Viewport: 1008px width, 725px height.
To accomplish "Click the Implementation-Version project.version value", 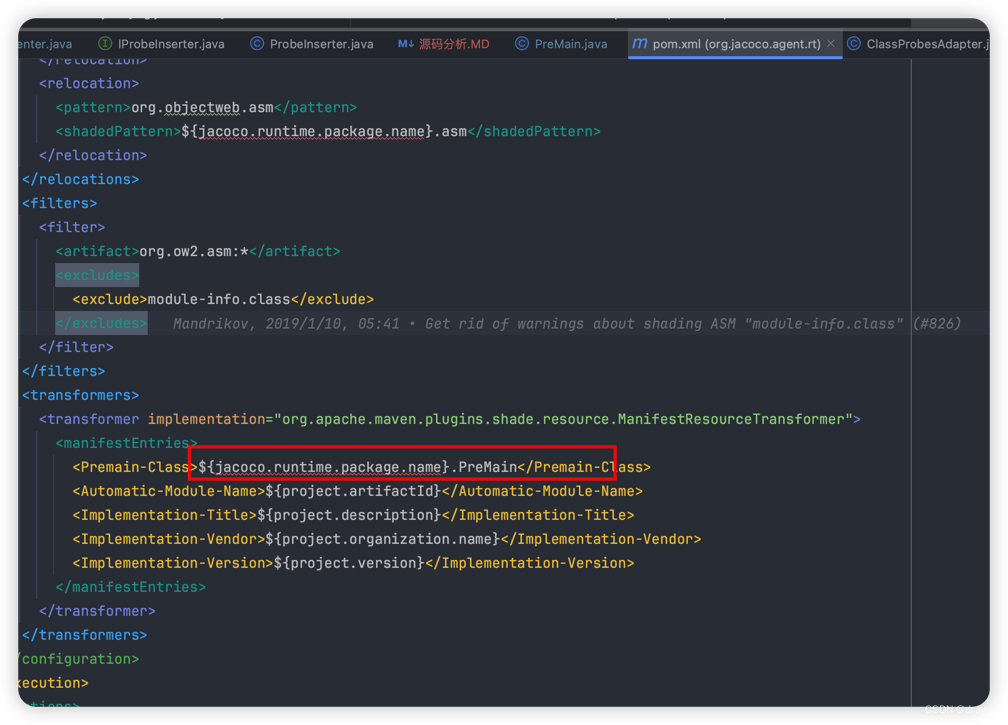I will pos(349,563).
